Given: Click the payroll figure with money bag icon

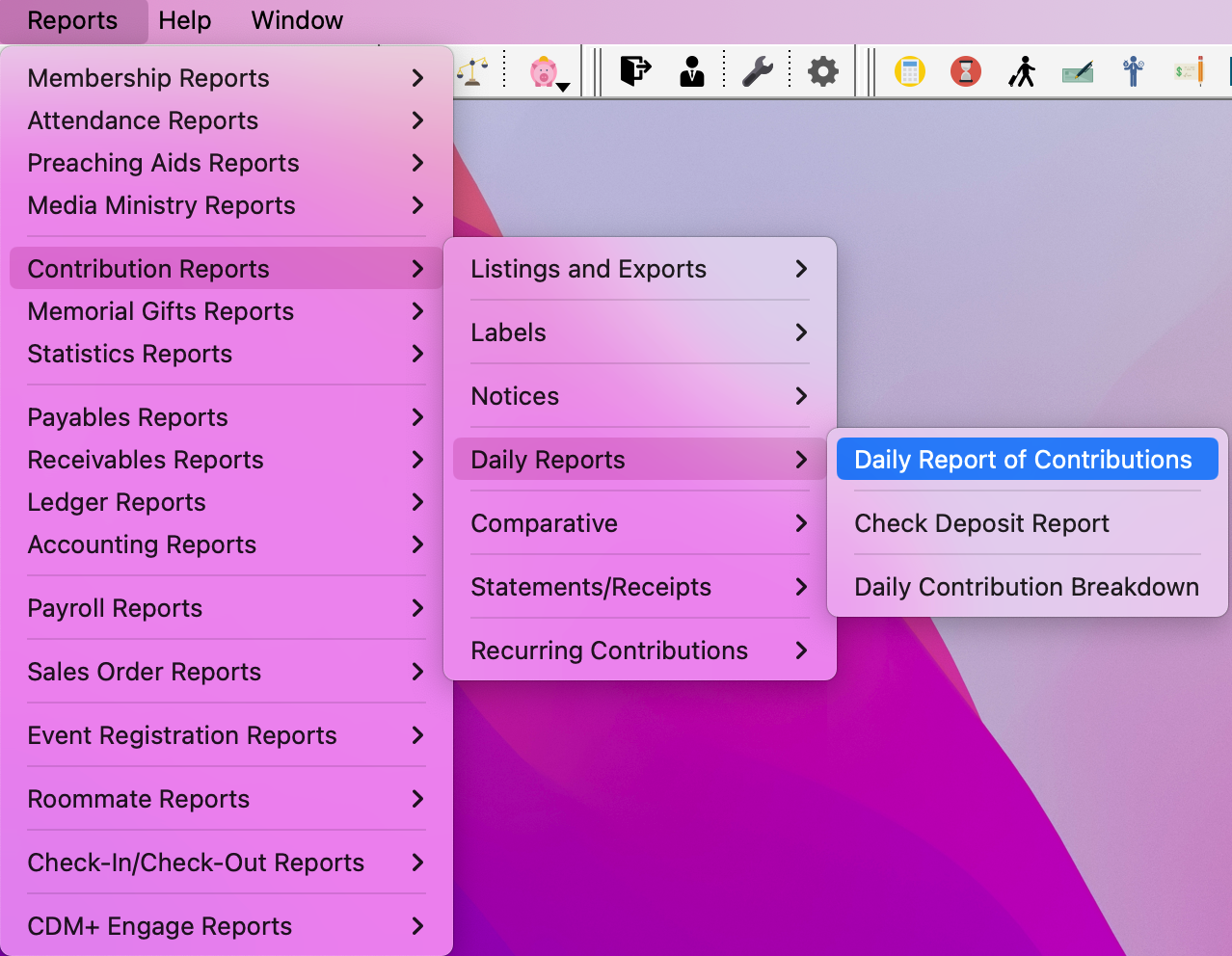Looking at the screenshot, I should tap(1133, 70).
